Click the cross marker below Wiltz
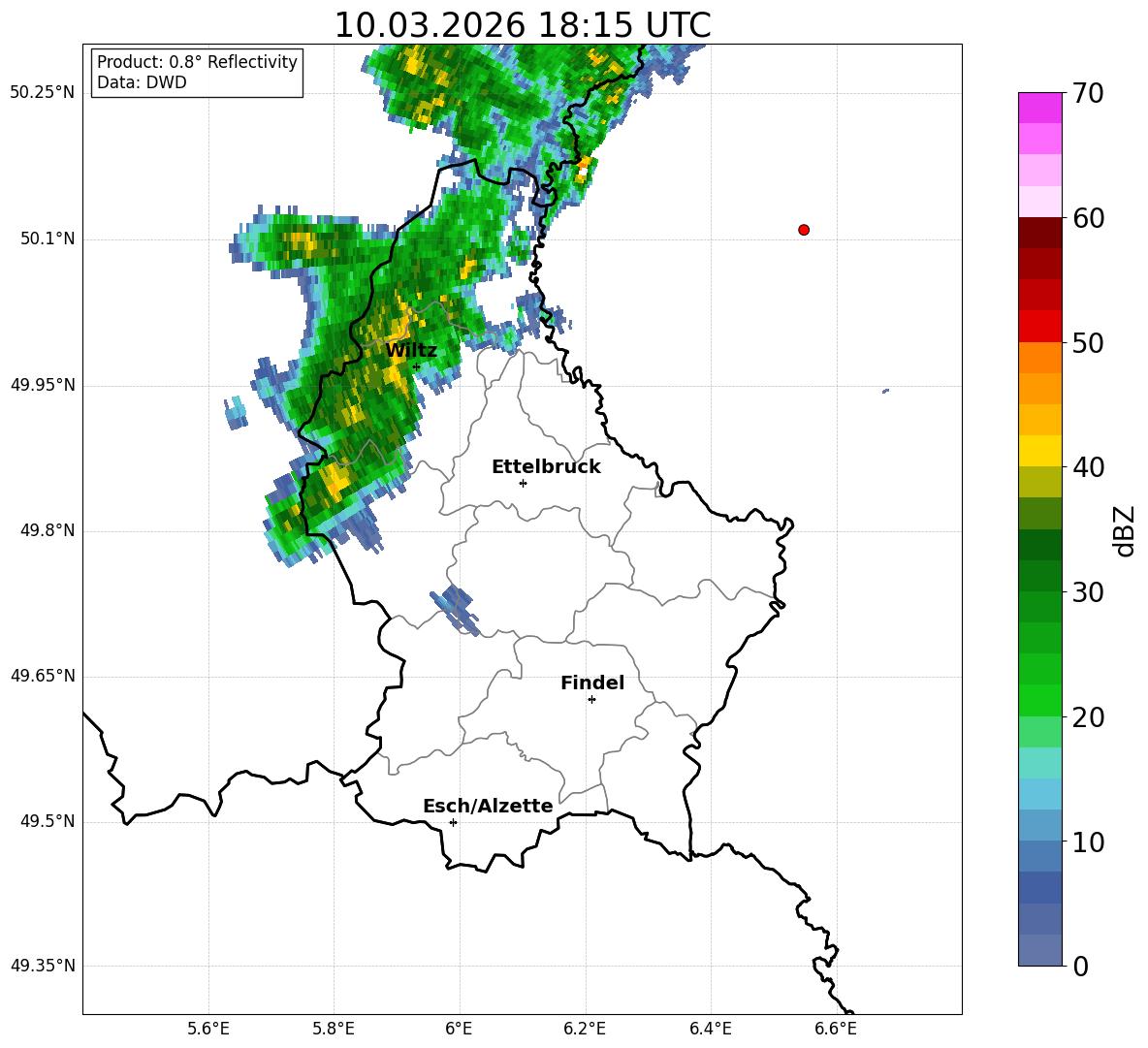This screenshot has width=1148, height=1048. pos(416,366)
